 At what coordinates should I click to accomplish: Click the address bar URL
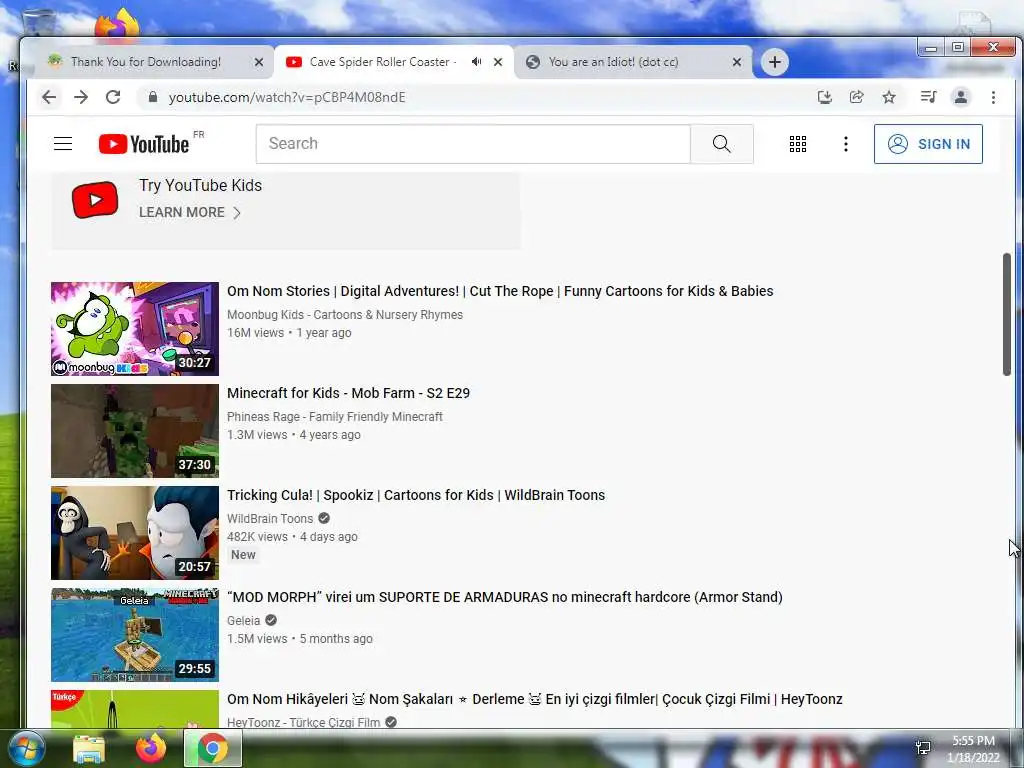tap(287, 97)
